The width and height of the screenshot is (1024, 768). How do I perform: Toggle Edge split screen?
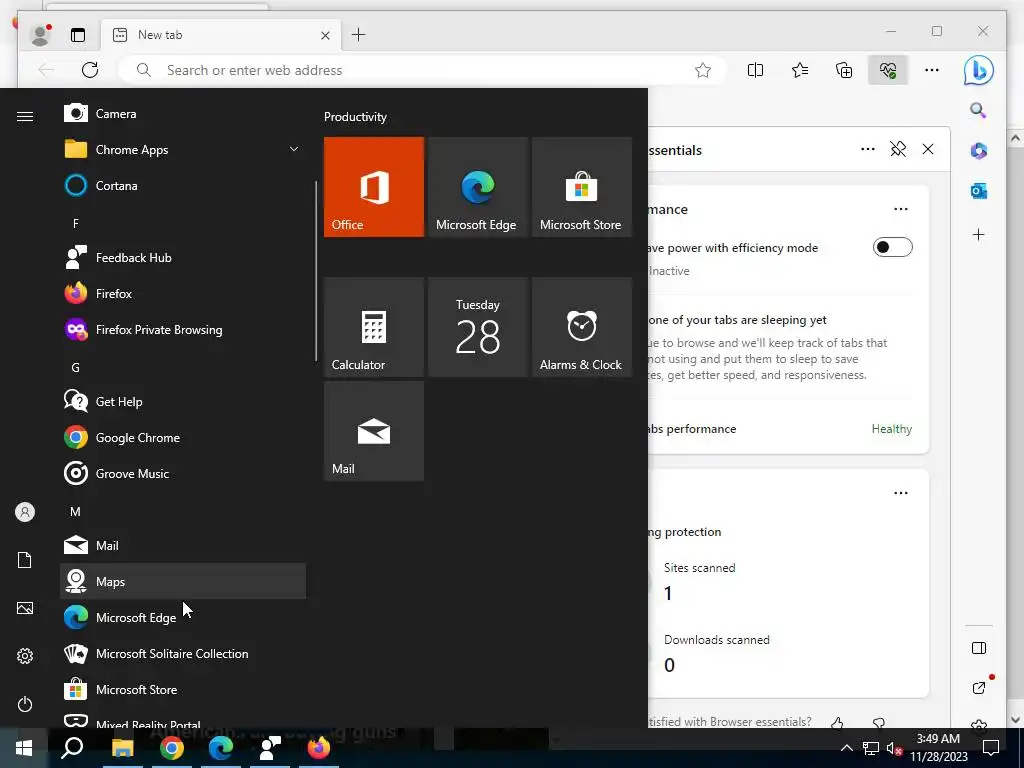(x=755, y=70)
